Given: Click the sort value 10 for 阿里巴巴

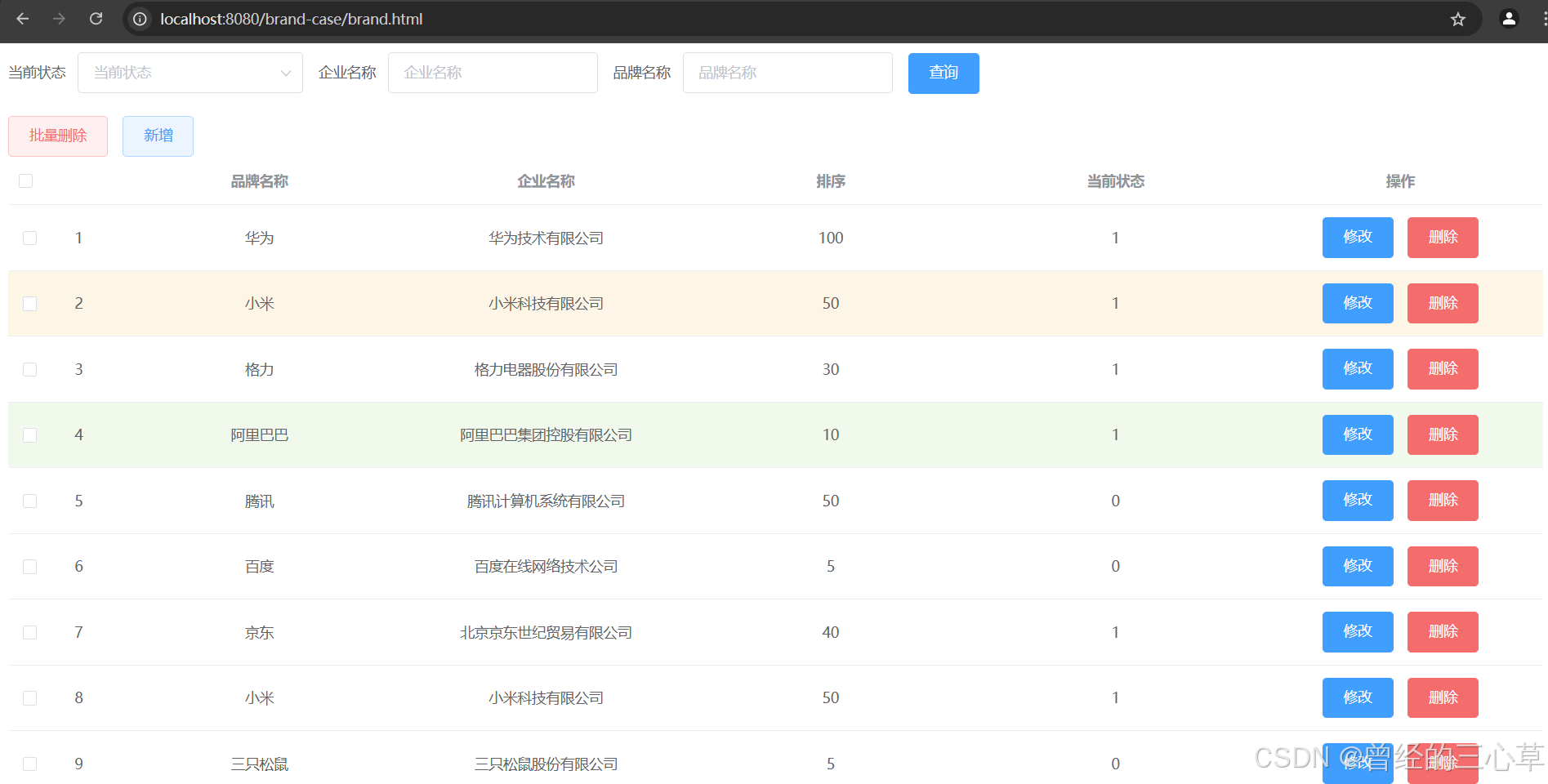Looking at the screenshot, I should coord(831,435).
